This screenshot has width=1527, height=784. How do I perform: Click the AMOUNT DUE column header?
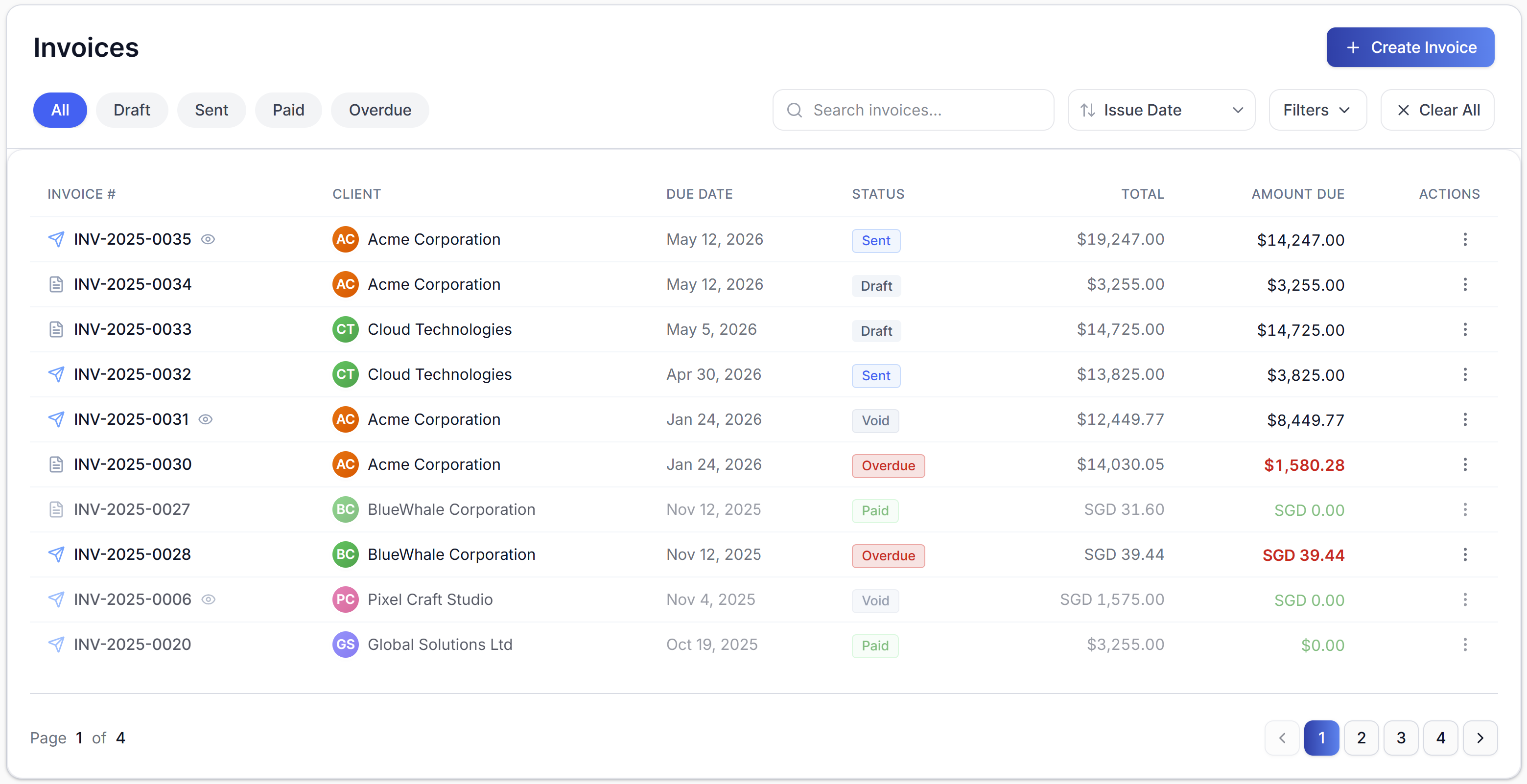point(1298,194)
